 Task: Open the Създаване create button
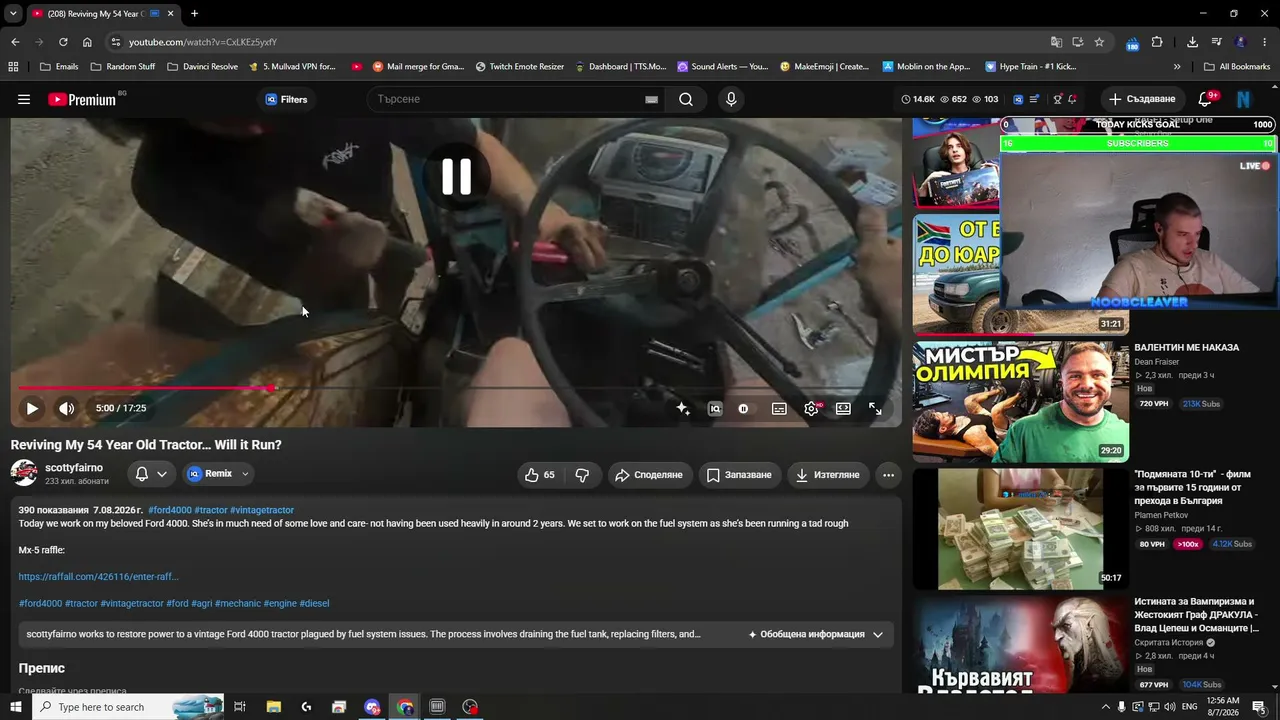[1142, 99]
